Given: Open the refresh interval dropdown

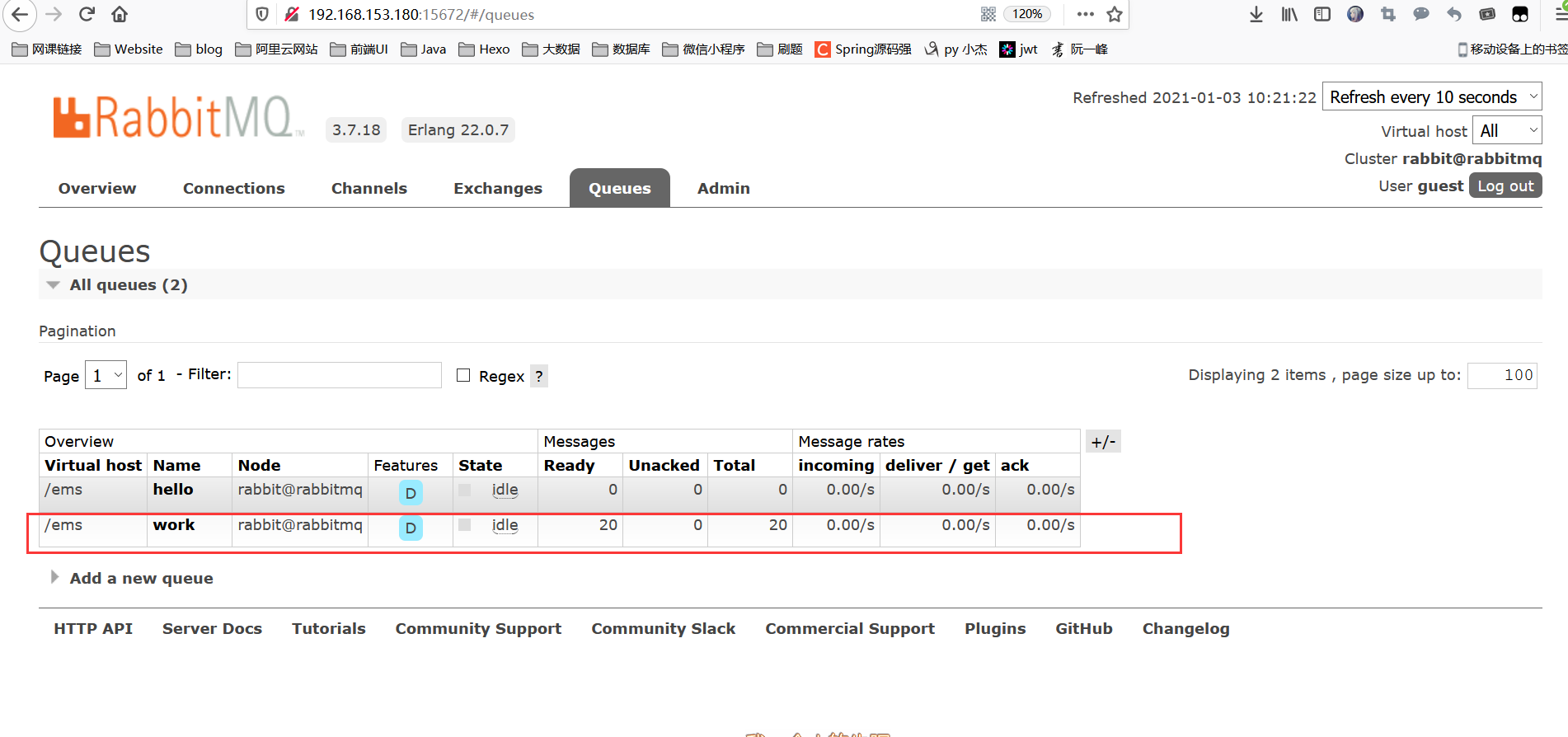Looking at the screenshot, I should click(1432, 97).
